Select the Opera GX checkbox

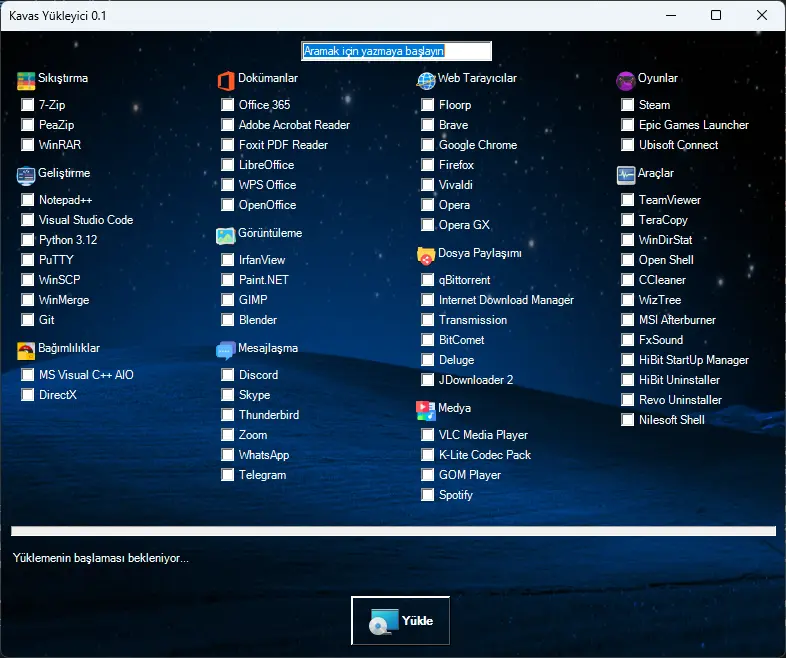pyautogui.click(x=428, y=225)
